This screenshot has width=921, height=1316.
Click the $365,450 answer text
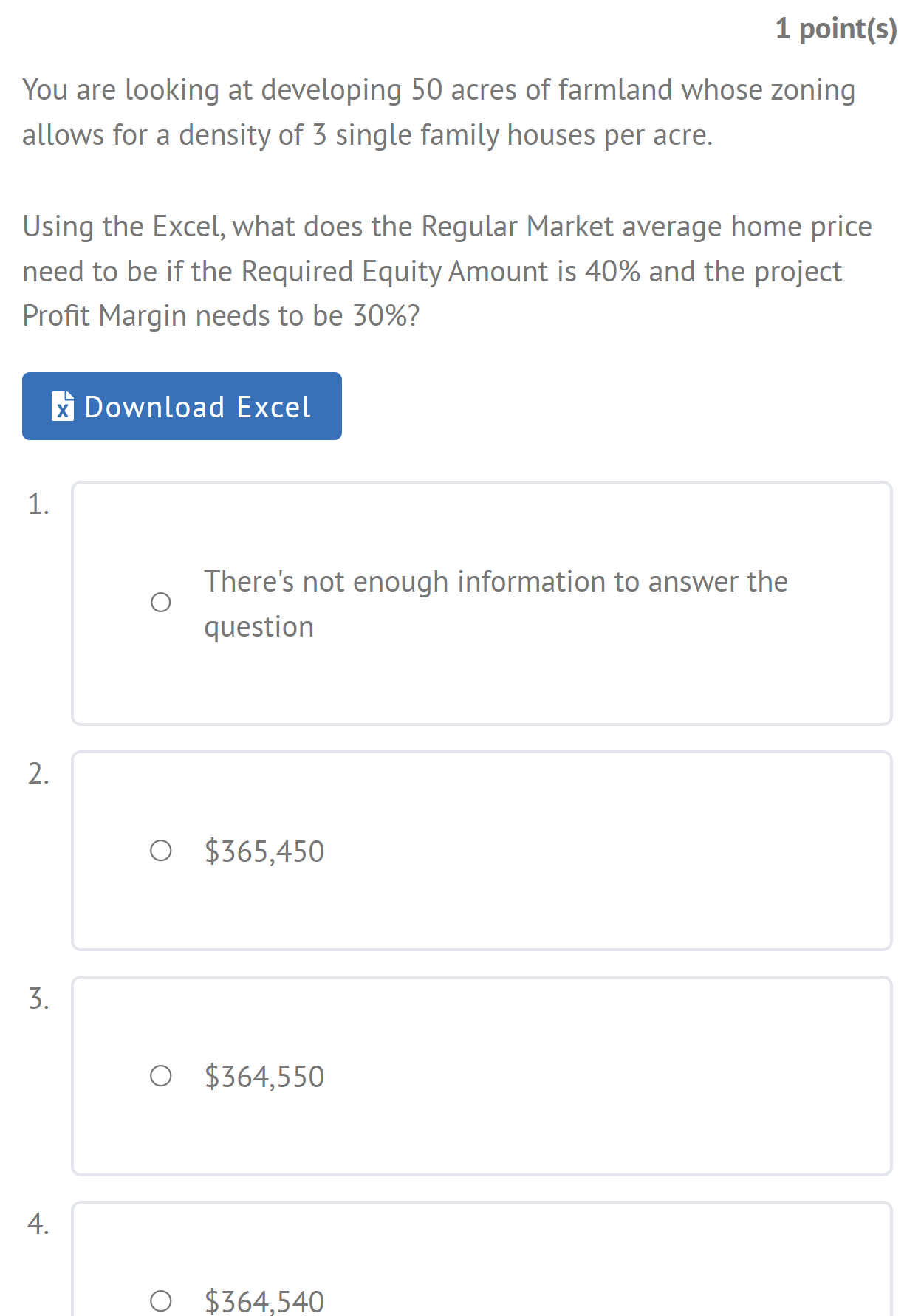click(264, 851)
